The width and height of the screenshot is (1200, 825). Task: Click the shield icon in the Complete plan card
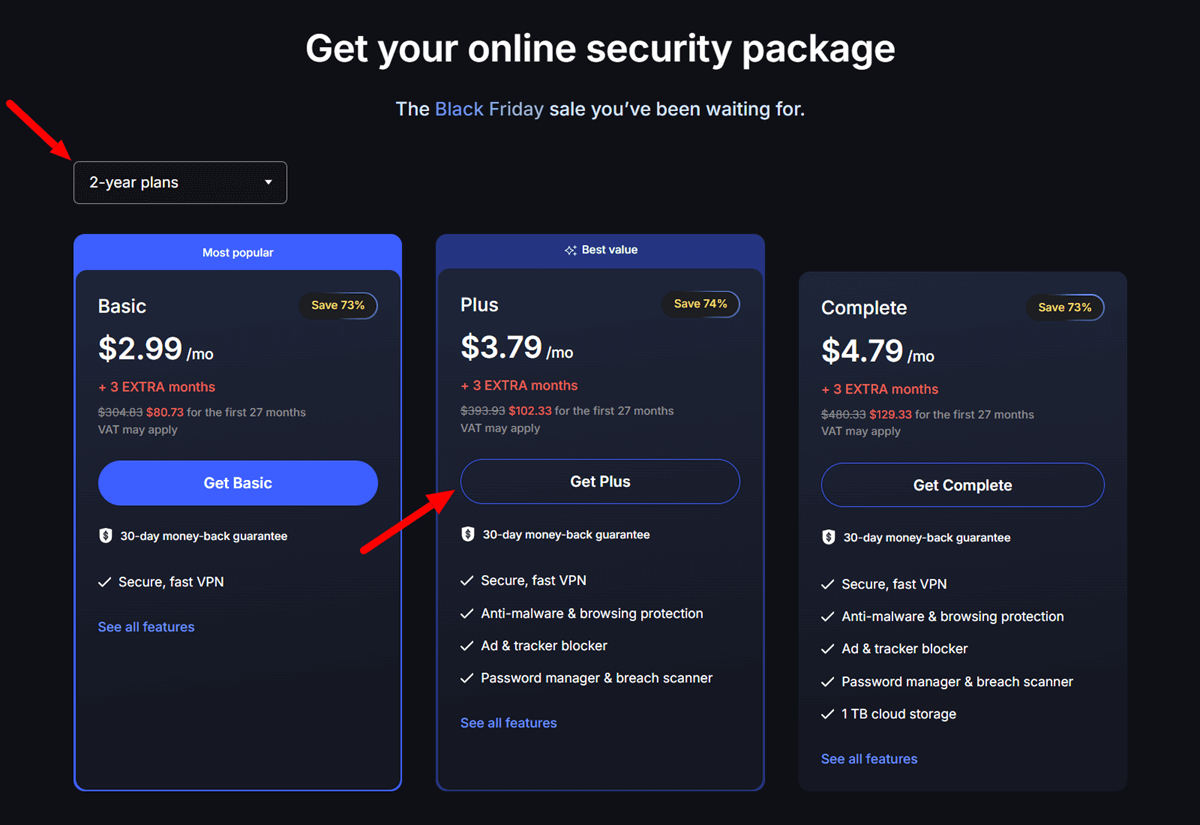830,537
